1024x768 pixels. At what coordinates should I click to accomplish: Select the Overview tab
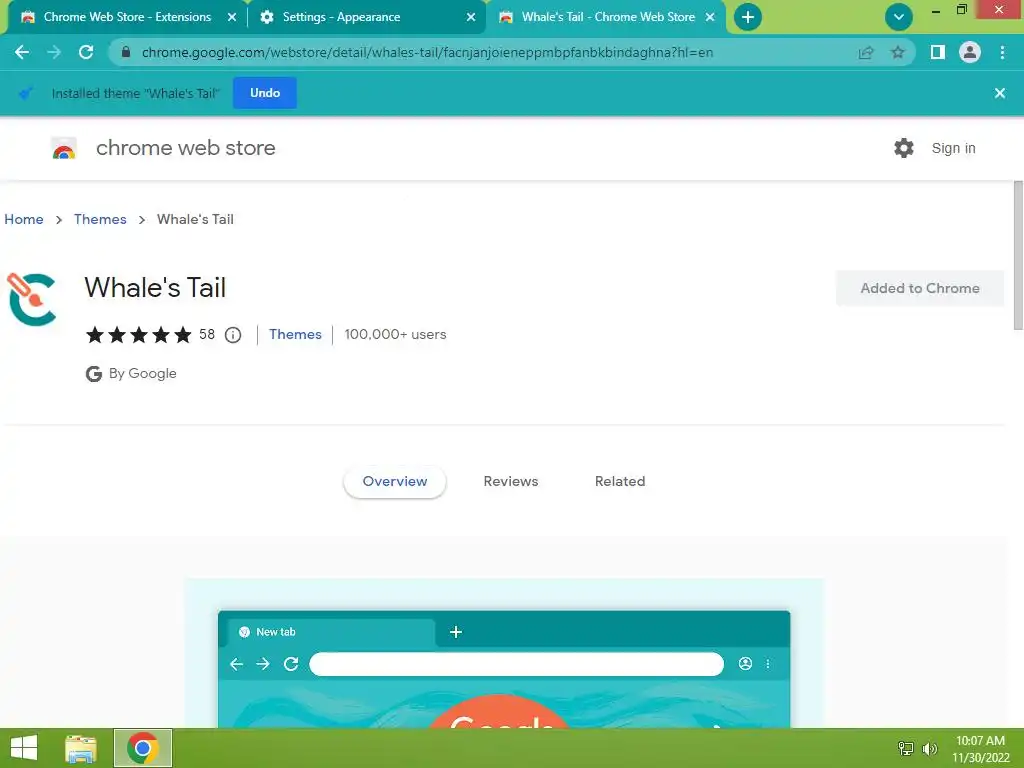pyautogui.click(x=394, y=481)
